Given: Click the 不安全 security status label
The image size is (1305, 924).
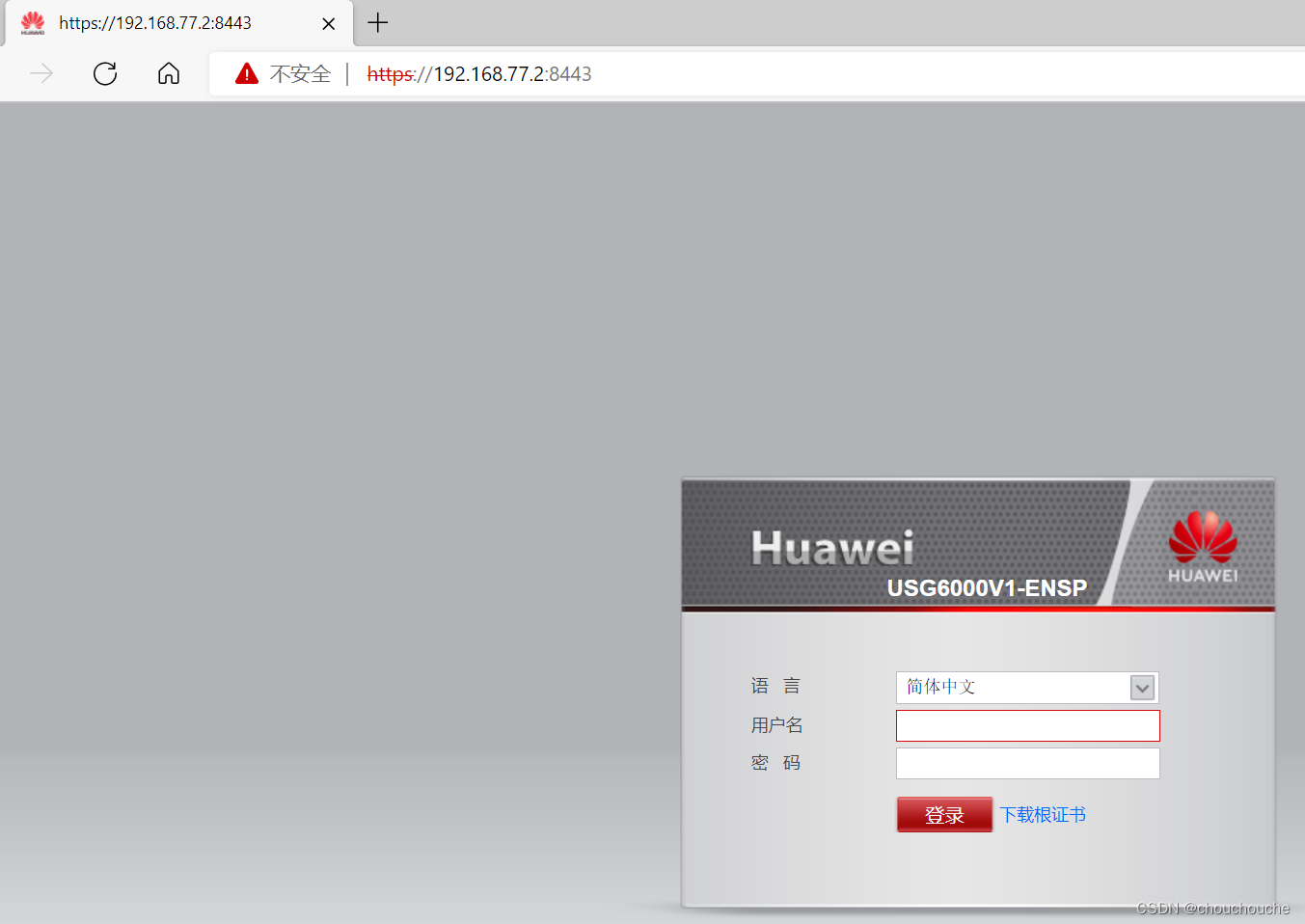Looking at the screenshot, I should [x=300, y=74].
